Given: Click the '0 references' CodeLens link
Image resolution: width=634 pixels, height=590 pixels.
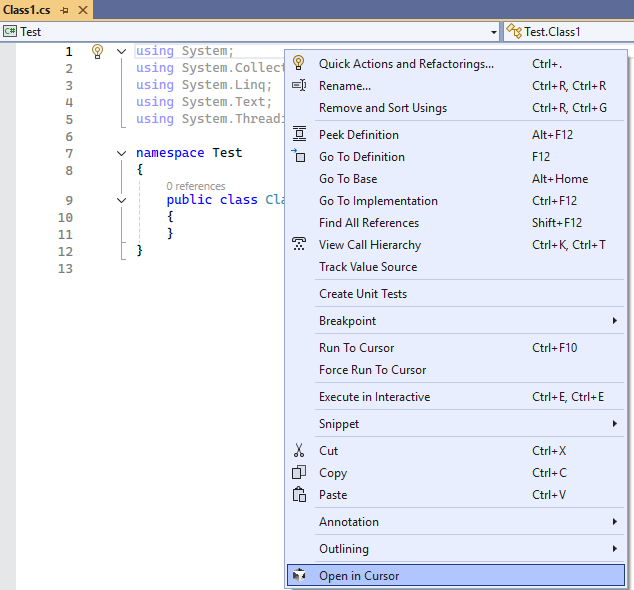Looking at the screenshot, I should coord(196,186).
